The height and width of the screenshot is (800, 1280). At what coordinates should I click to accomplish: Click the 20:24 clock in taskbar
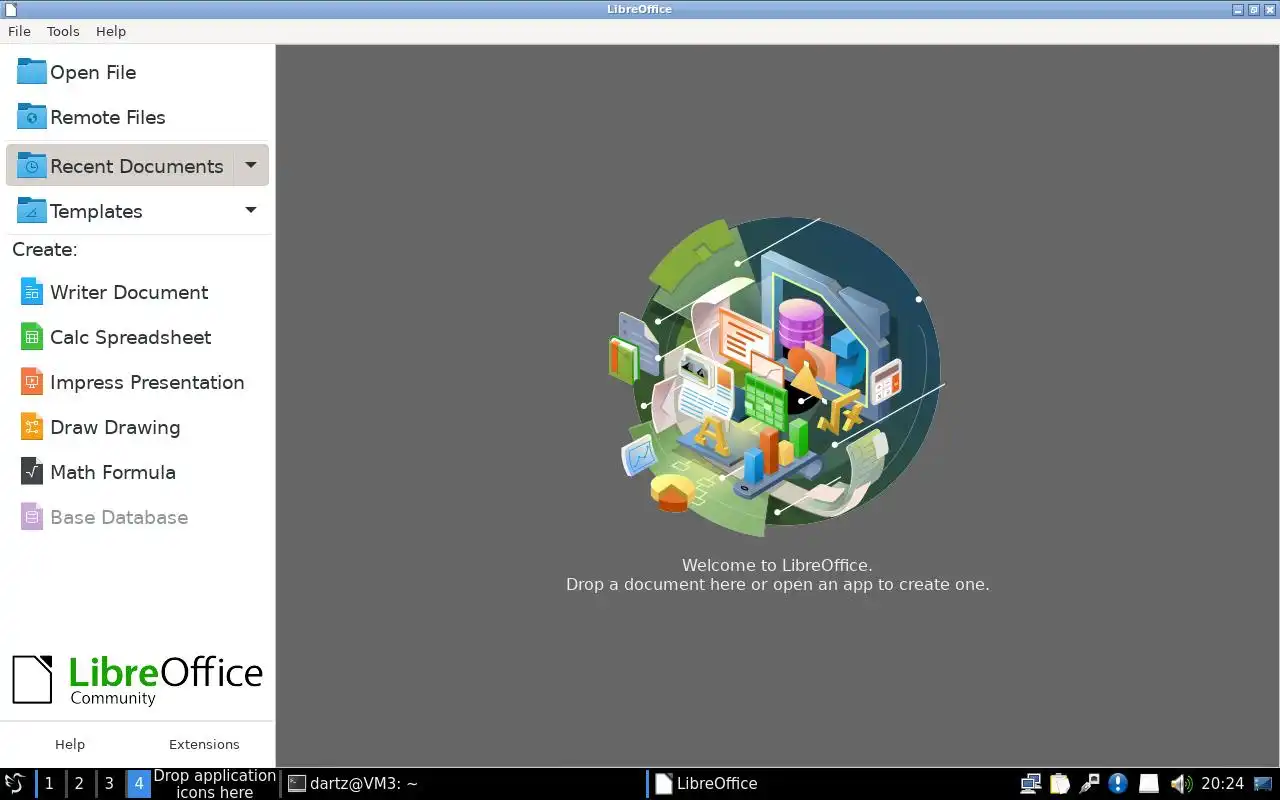[1222, 784]
